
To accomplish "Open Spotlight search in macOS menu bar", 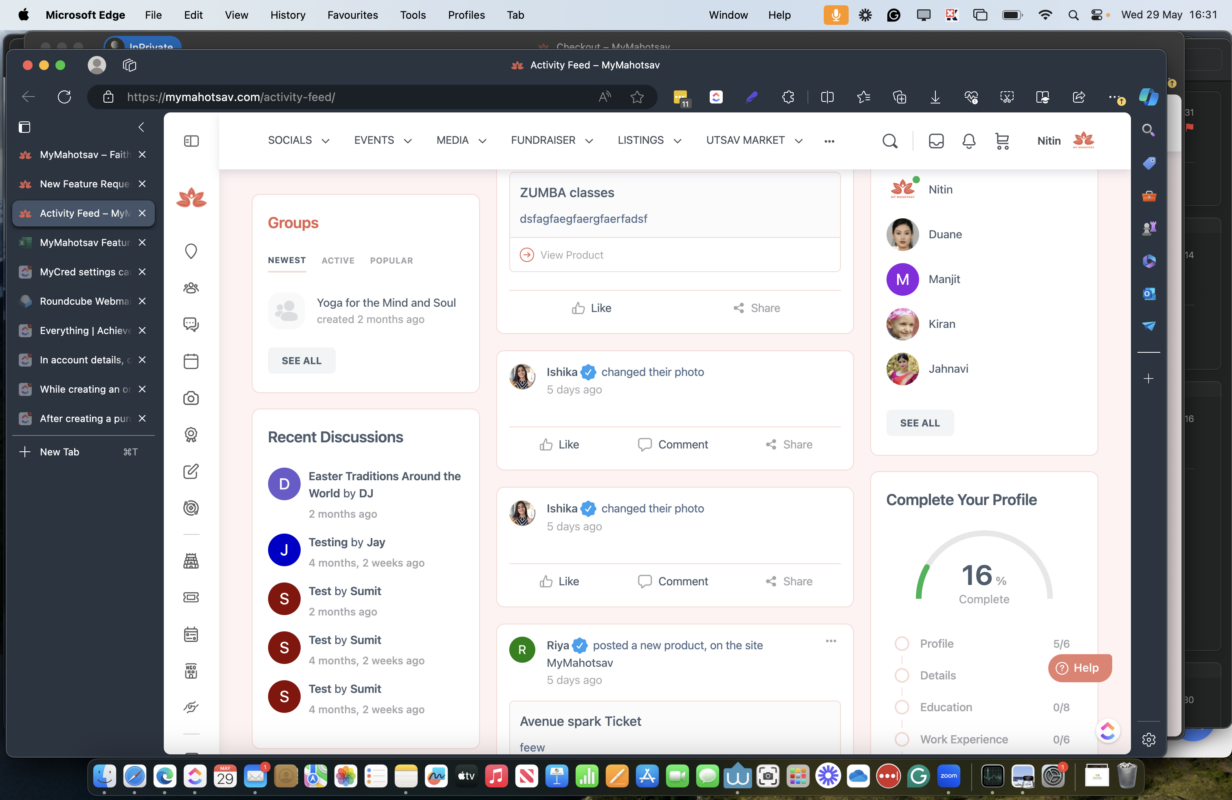I will [1073, 15].
